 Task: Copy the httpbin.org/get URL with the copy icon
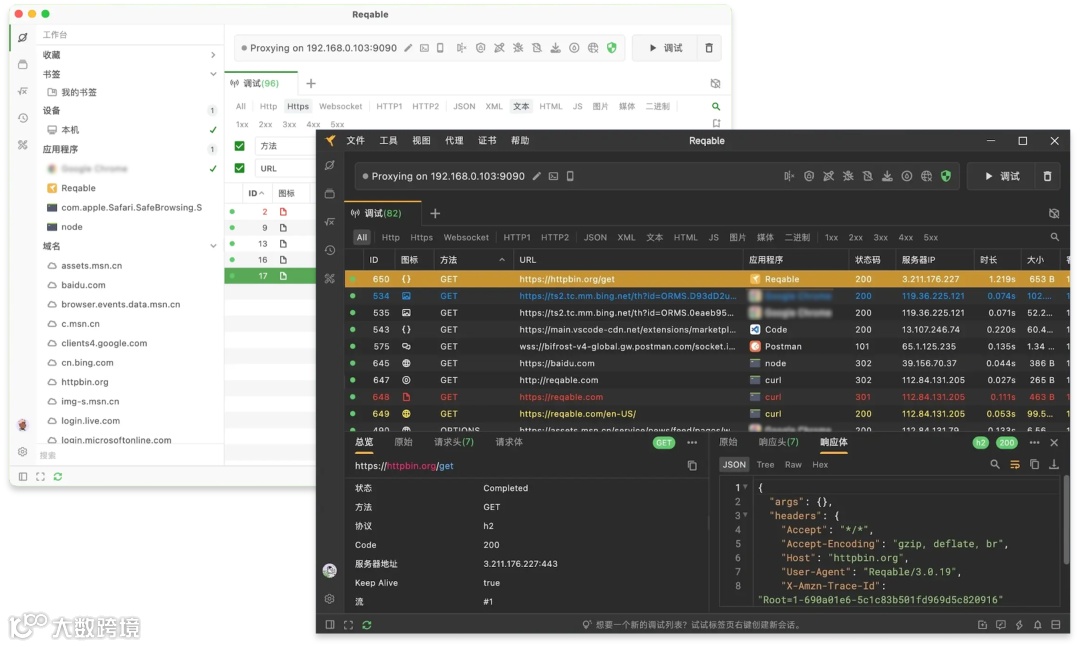[692, 466]
